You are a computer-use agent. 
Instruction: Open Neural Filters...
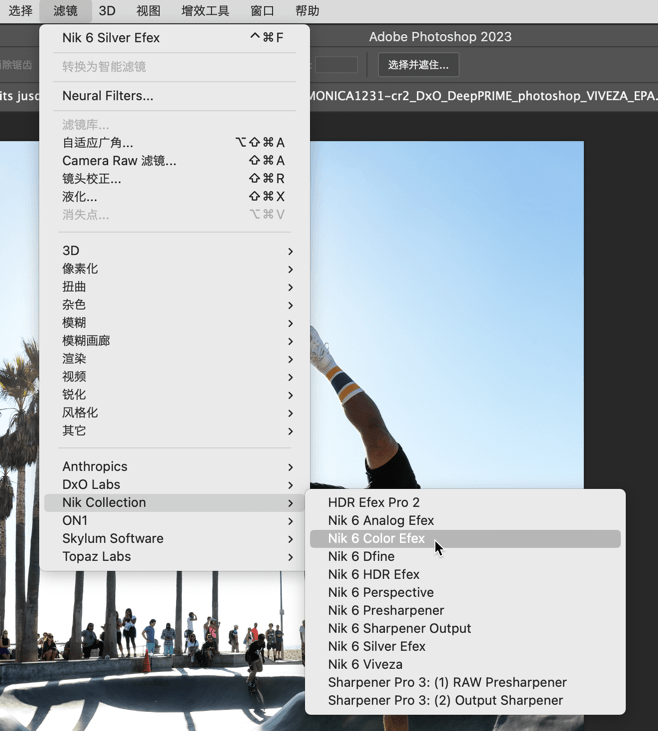click(174, 96)
